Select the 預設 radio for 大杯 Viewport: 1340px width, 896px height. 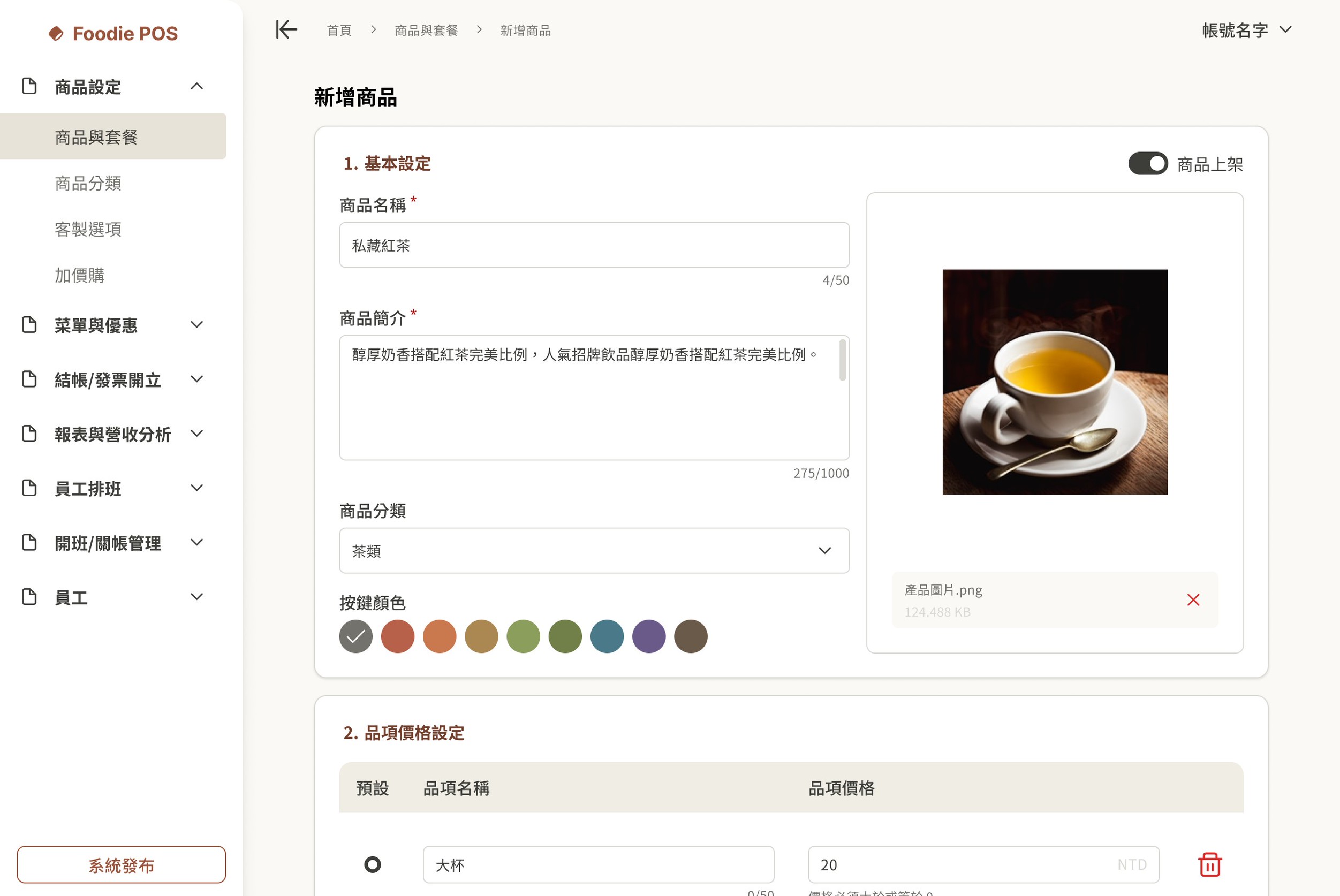pos(373,864)
